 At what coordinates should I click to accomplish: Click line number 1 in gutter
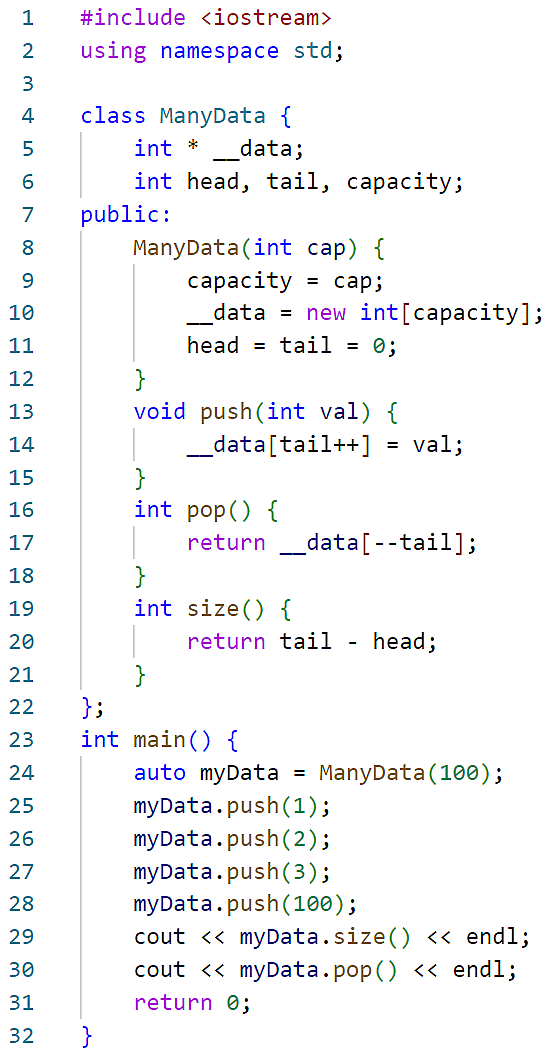(27, 18)
